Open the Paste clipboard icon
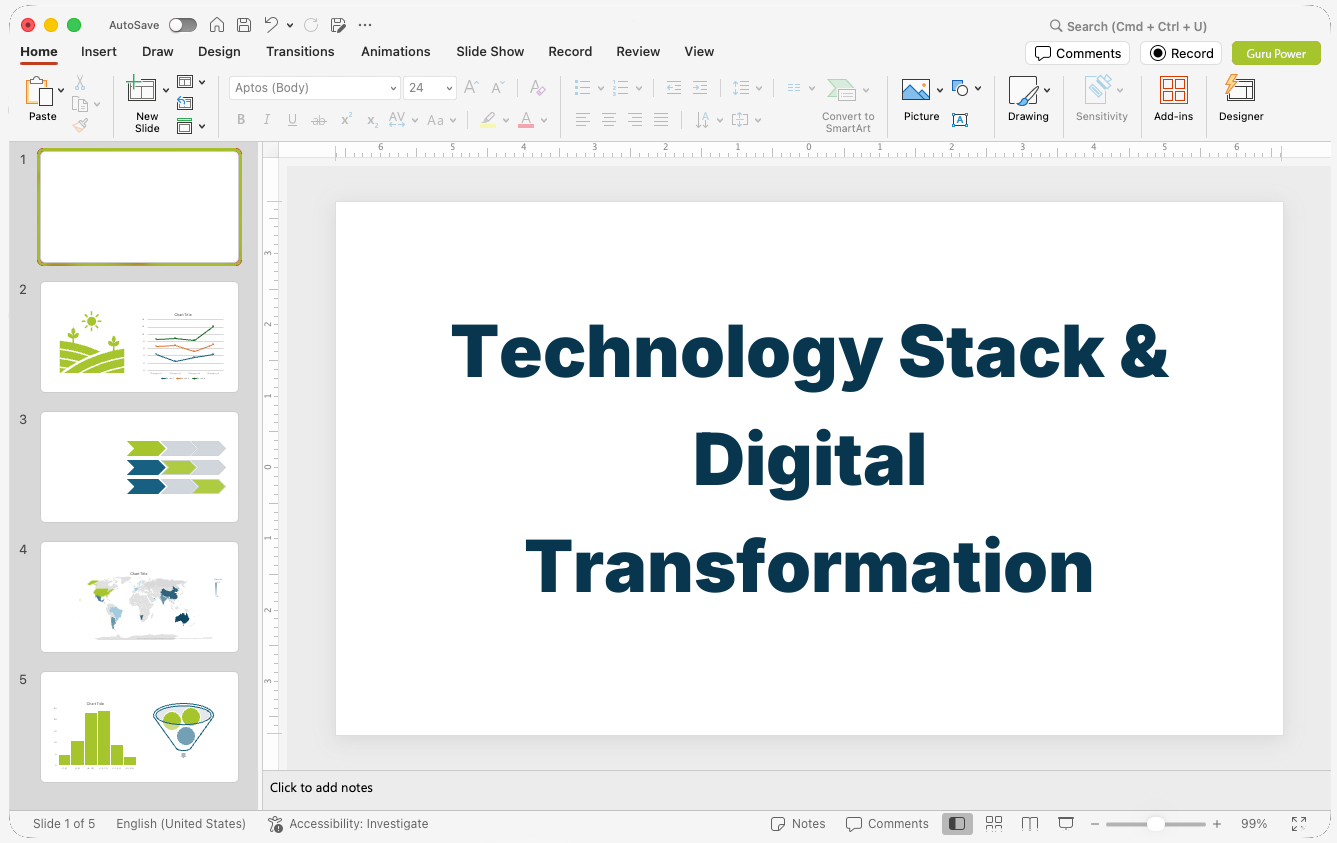 (x=40, y=92)
